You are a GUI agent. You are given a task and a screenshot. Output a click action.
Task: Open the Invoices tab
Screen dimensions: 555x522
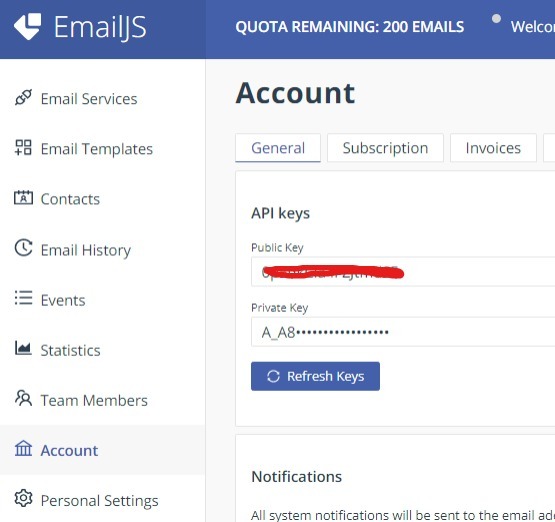click(493, 148)
